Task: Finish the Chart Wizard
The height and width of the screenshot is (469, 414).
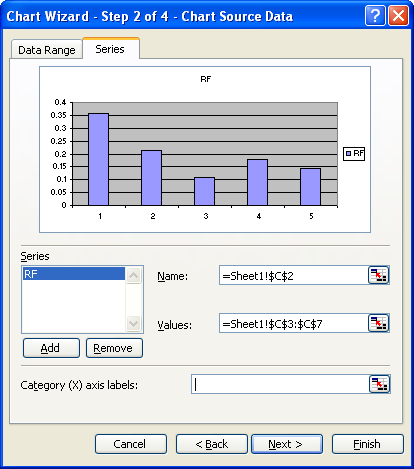Action: click(368, 444)
